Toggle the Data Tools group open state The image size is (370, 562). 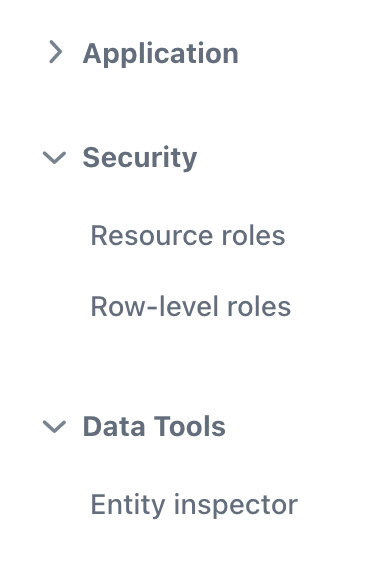(54, 427)
